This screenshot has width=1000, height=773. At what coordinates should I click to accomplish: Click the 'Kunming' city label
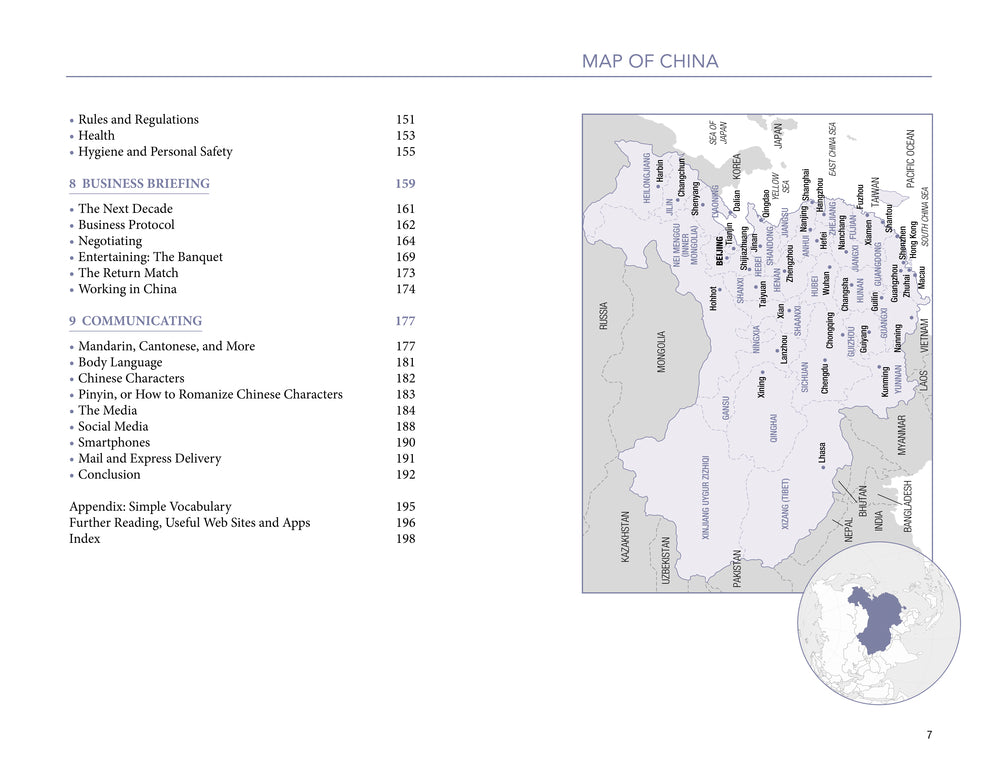click(x=885, y=381)
